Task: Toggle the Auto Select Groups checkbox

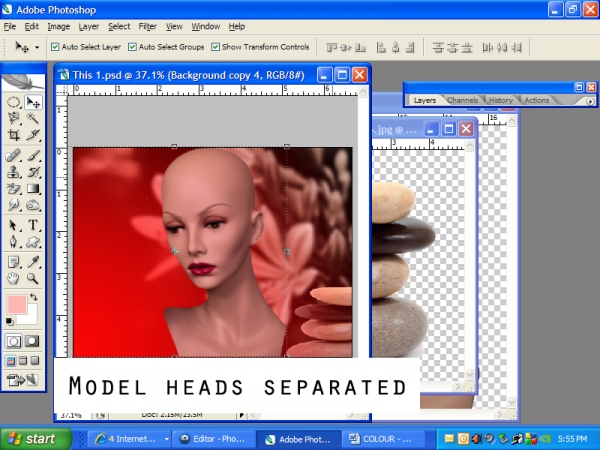Action: 132,47
